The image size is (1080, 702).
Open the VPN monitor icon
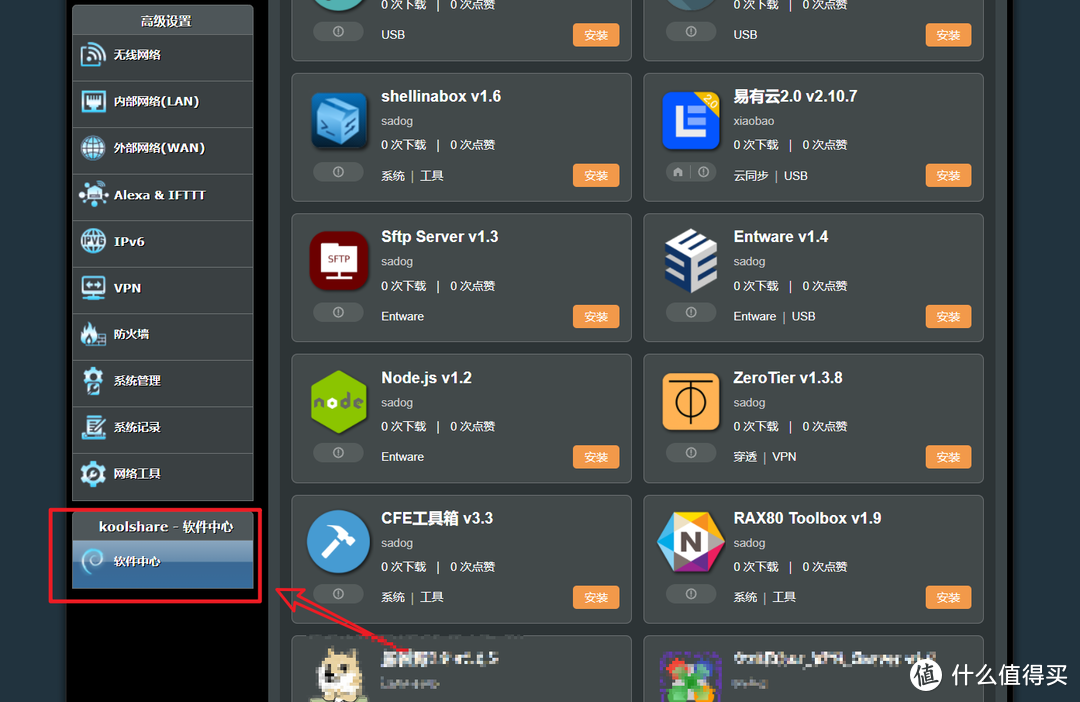coord(93,288)
